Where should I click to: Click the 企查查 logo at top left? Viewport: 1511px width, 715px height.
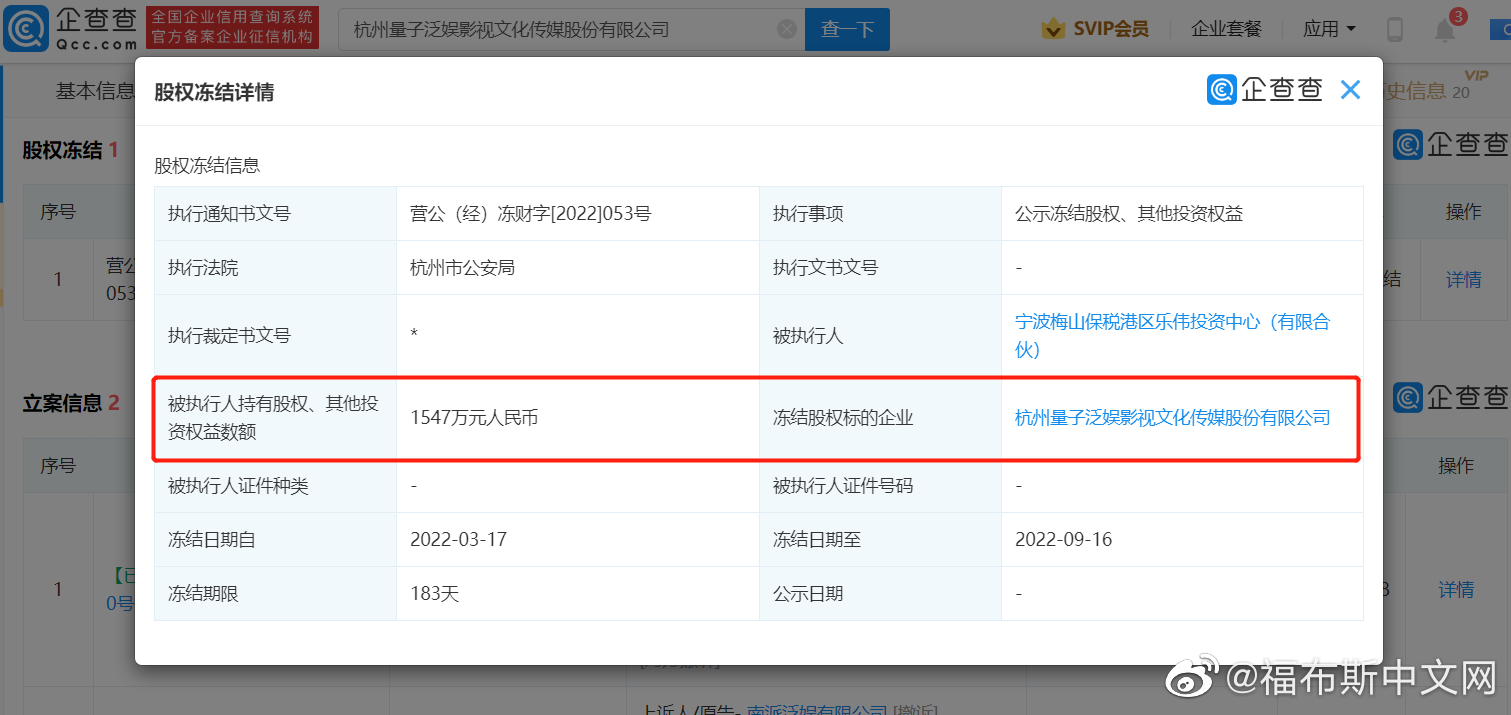pos(67,28)
